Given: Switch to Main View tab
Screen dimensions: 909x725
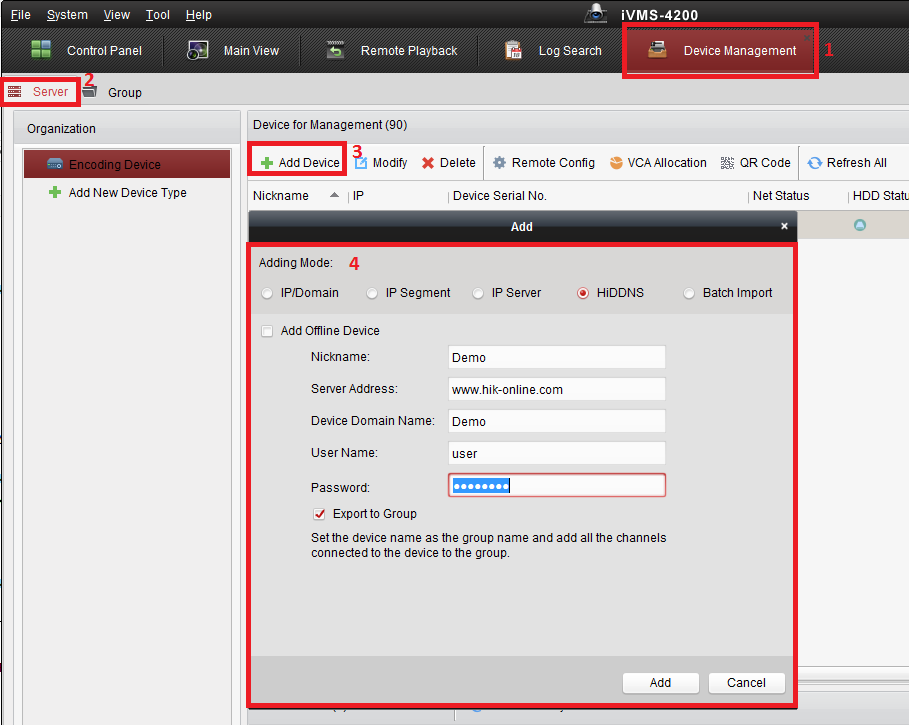Looking at the screenshot, I should tap(234, 51).
